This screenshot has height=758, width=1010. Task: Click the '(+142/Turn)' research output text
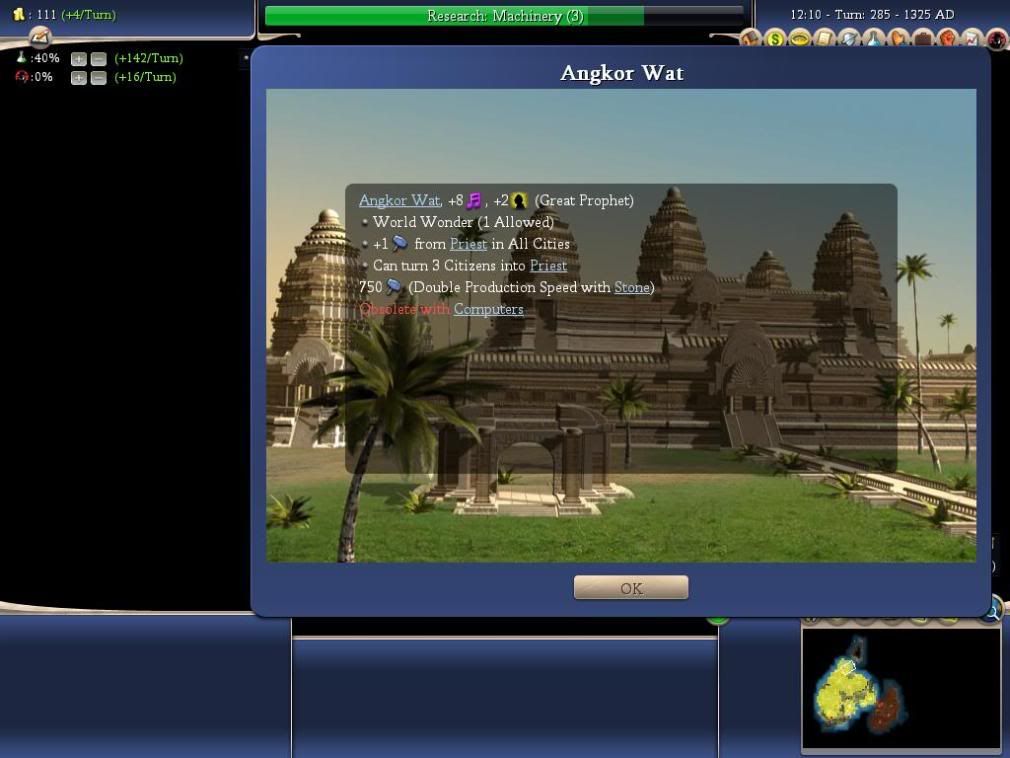tap(149, 58)
